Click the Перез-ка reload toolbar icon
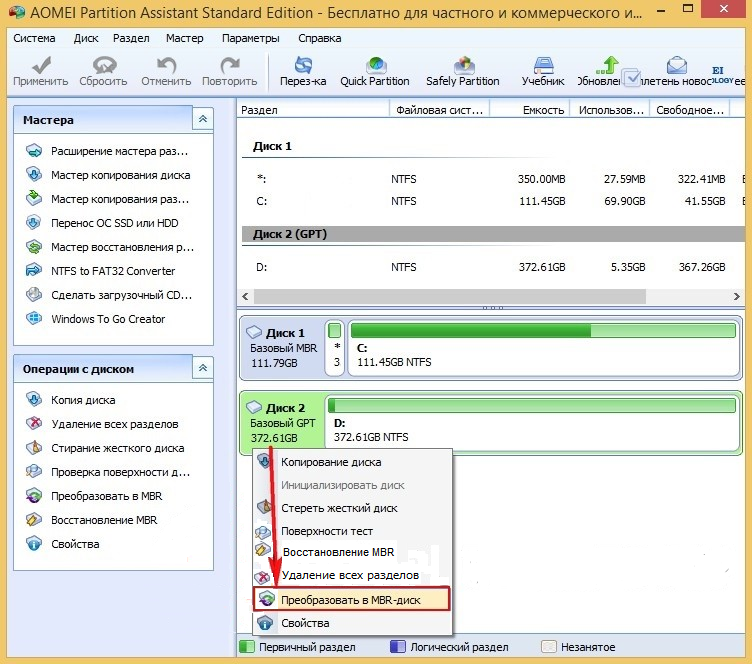The image size is (752, 664). click(x=303, y=65)
